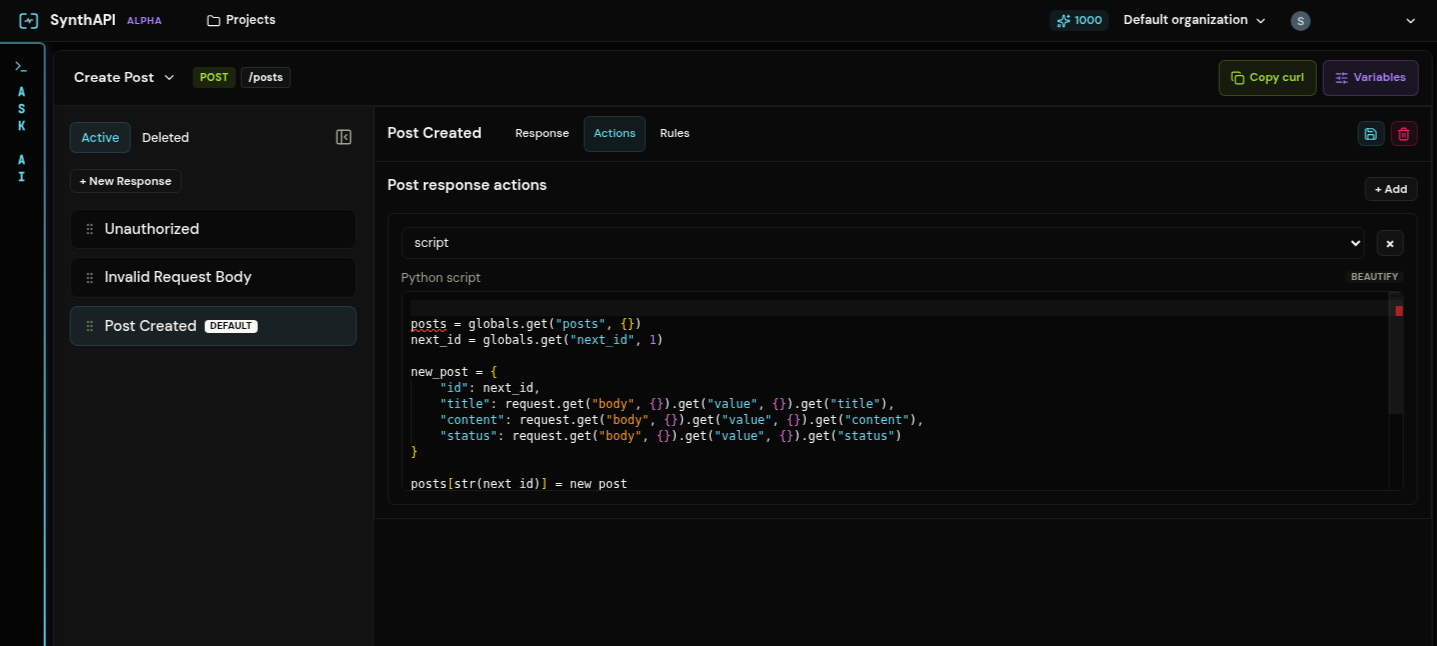
Task: Click the line new_post = {
Action: pos(454,372)
